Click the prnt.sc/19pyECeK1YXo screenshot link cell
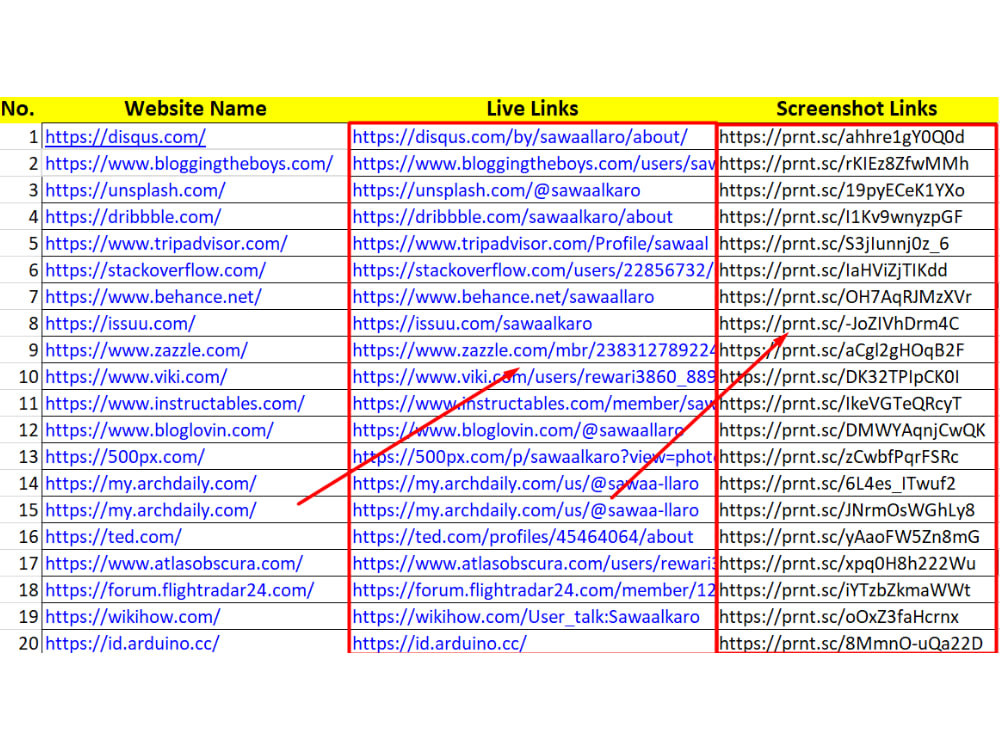This screenshot has width=1000, height=750. (x=857, y=191)
